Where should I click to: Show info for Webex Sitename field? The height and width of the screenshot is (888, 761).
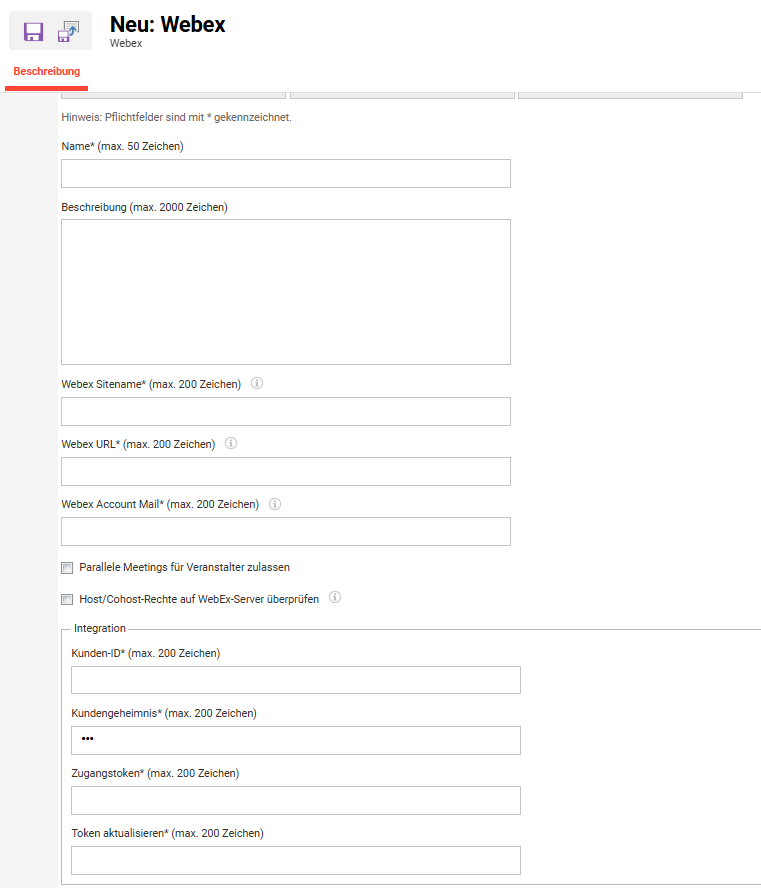click(x=257, y=383)
